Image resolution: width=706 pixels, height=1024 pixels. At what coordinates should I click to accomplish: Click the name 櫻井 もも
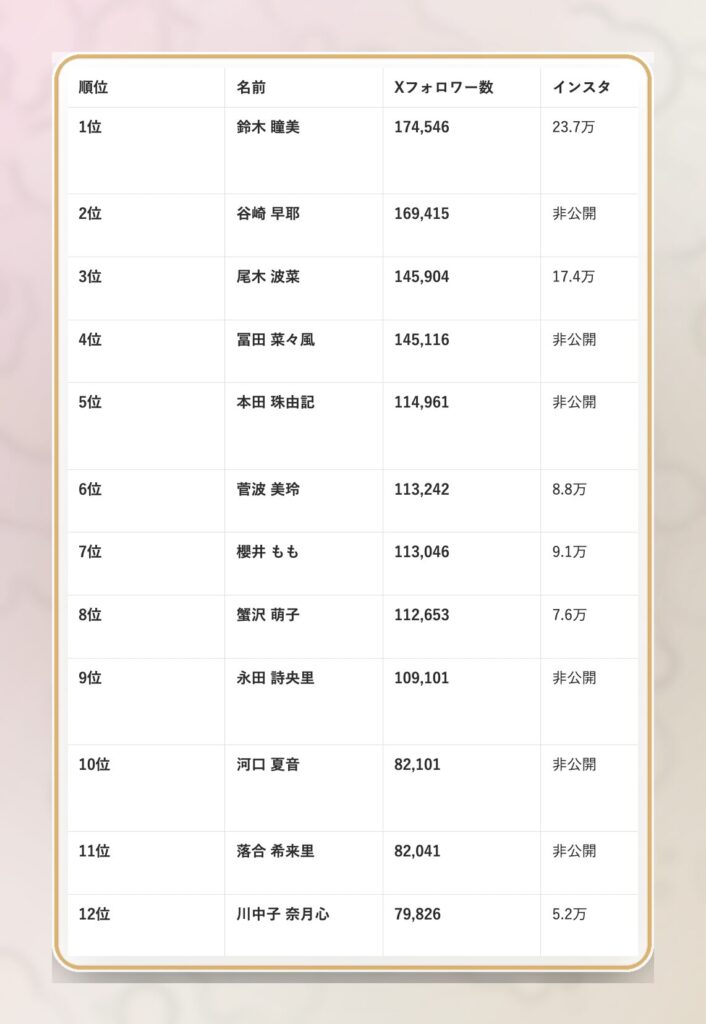(268, 552)
